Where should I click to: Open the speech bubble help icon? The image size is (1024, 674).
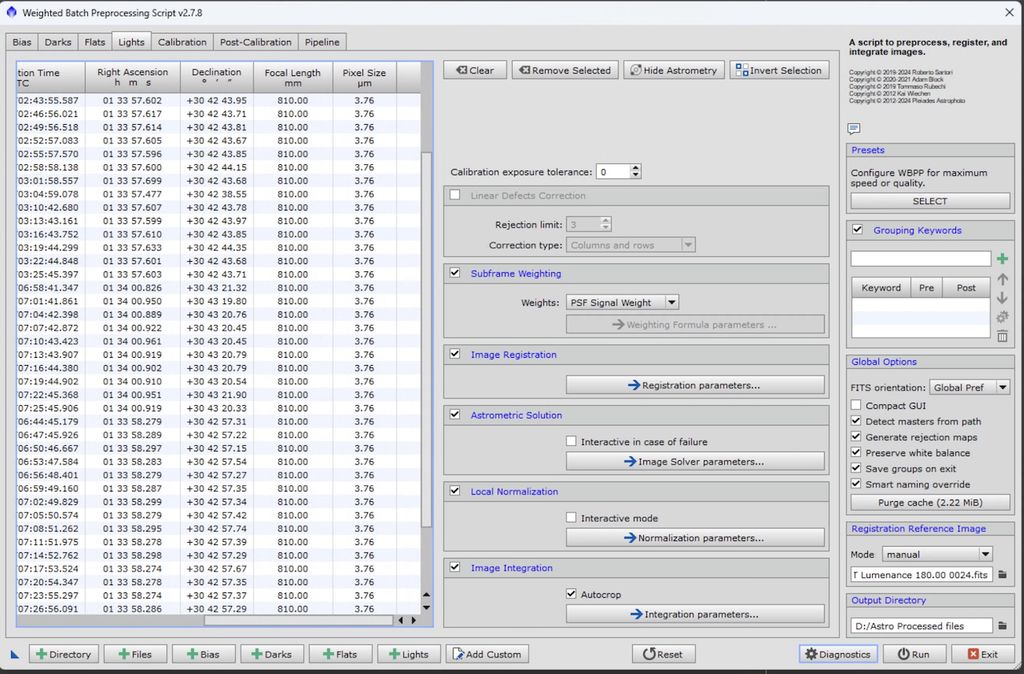[854, 128]
